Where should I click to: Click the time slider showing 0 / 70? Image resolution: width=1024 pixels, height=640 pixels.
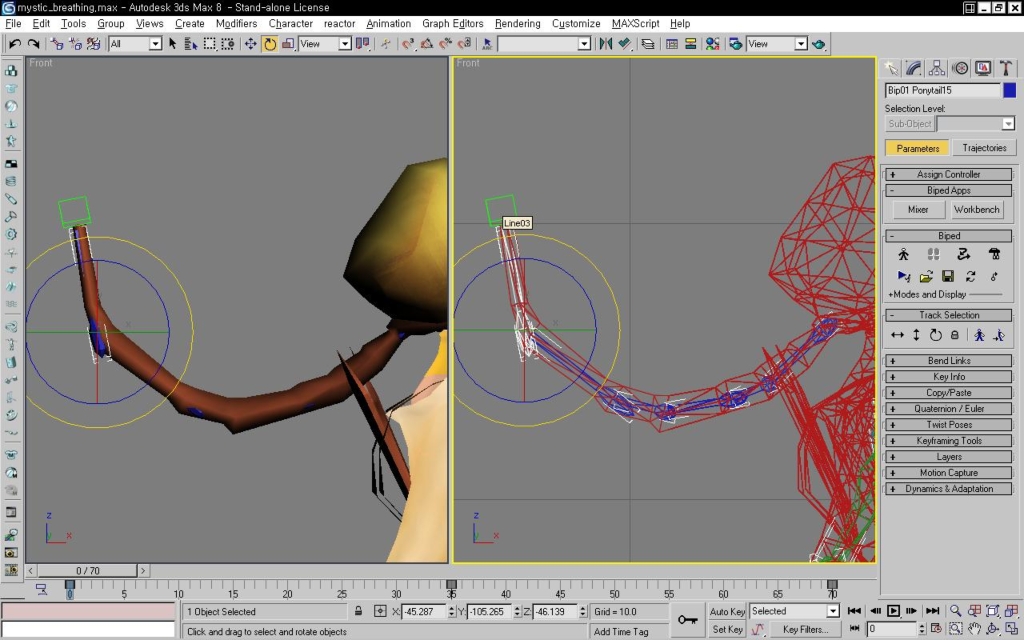click(x=88, y=571)
